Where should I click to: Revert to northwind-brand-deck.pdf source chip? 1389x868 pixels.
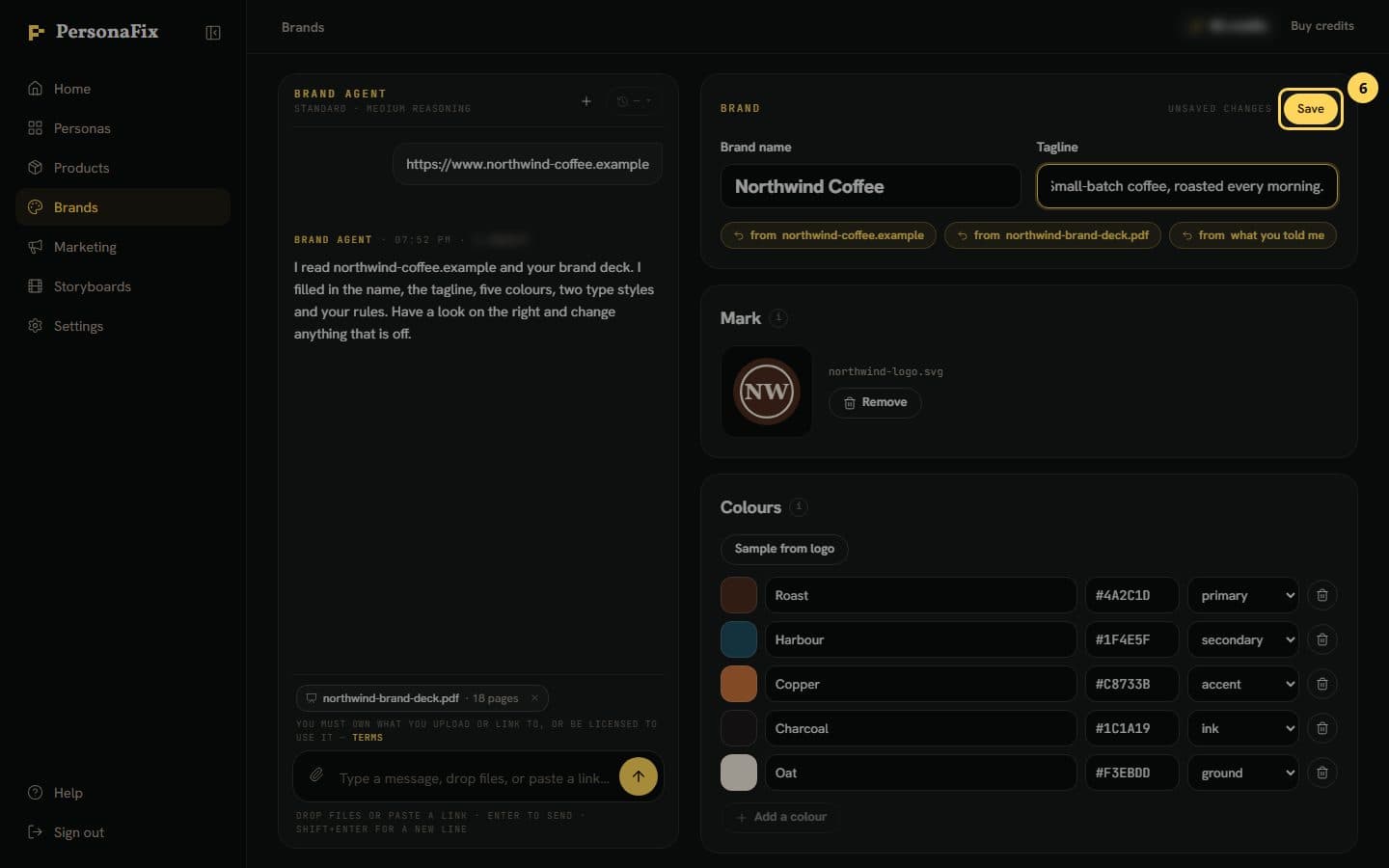pos(1052,235)
